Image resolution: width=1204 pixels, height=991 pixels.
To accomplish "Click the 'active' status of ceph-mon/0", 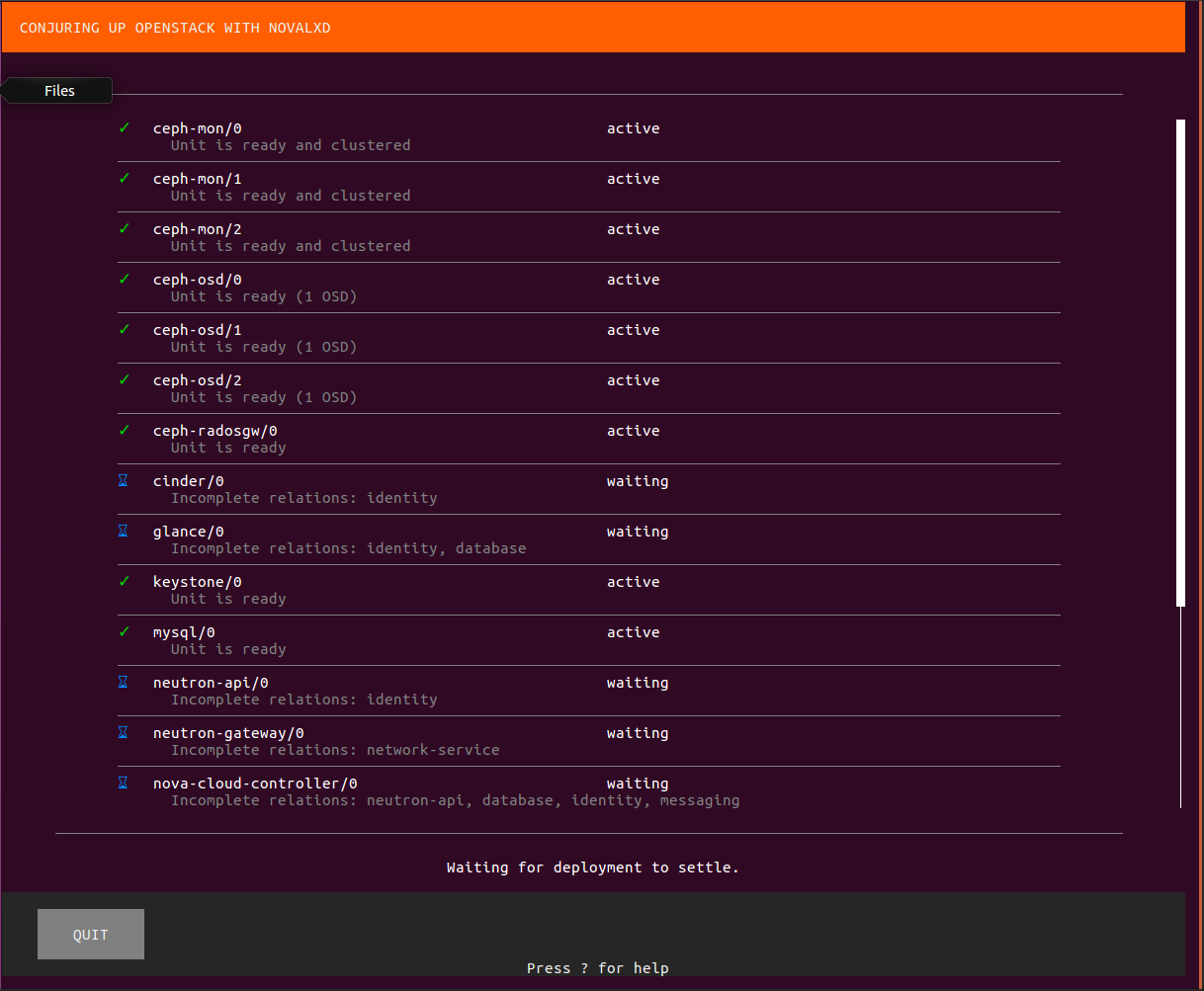I will point(634,128).
